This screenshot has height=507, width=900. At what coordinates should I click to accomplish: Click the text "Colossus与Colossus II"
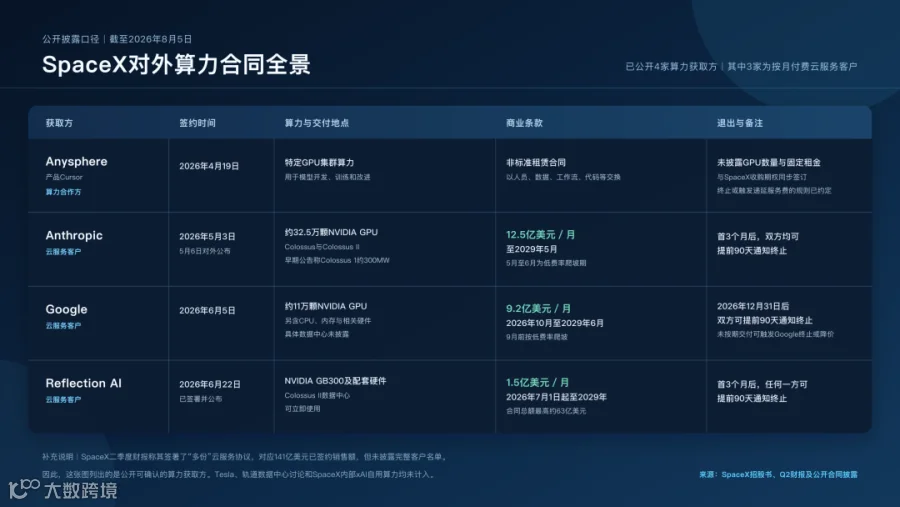322,247
